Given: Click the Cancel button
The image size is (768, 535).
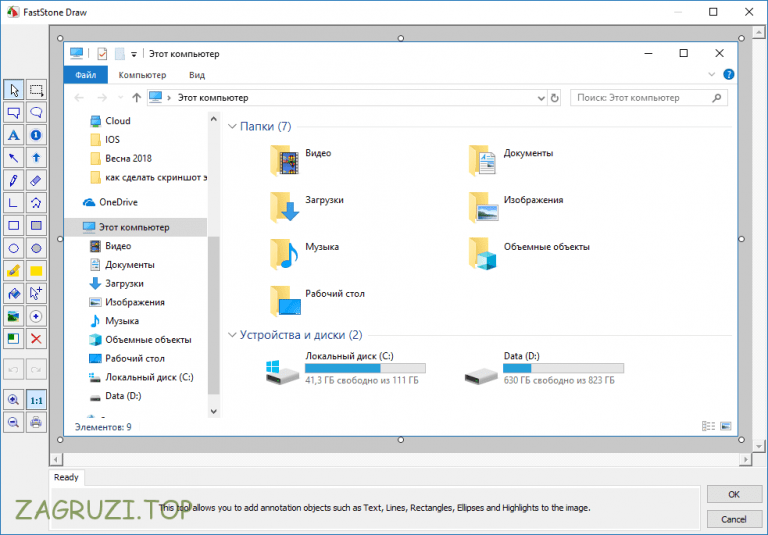Looking at the screenshot, I should click(x=733, y=519).
